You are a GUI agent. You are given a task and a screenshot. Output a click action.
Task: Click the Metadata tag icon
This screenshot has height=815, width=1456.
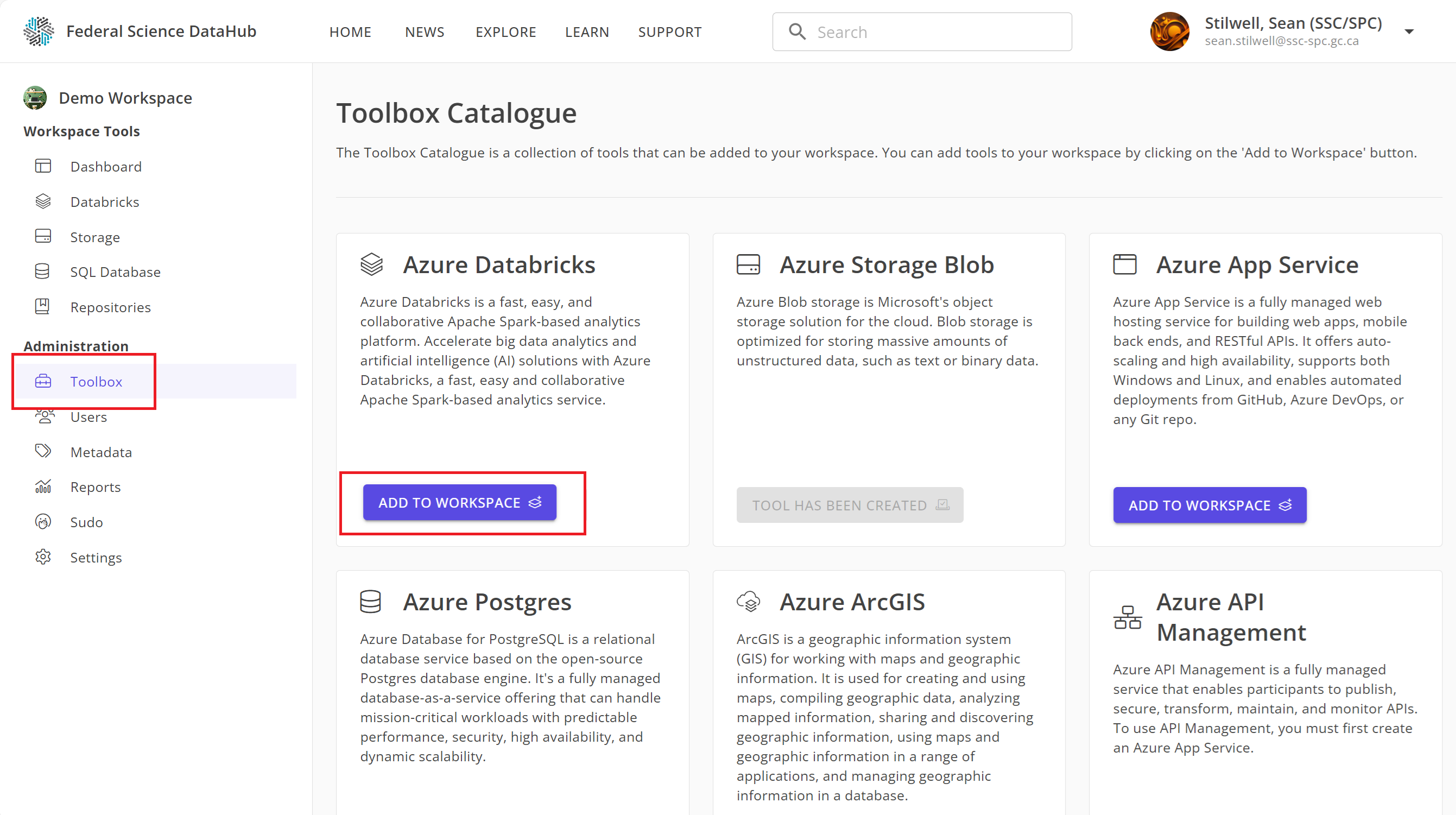43,452
